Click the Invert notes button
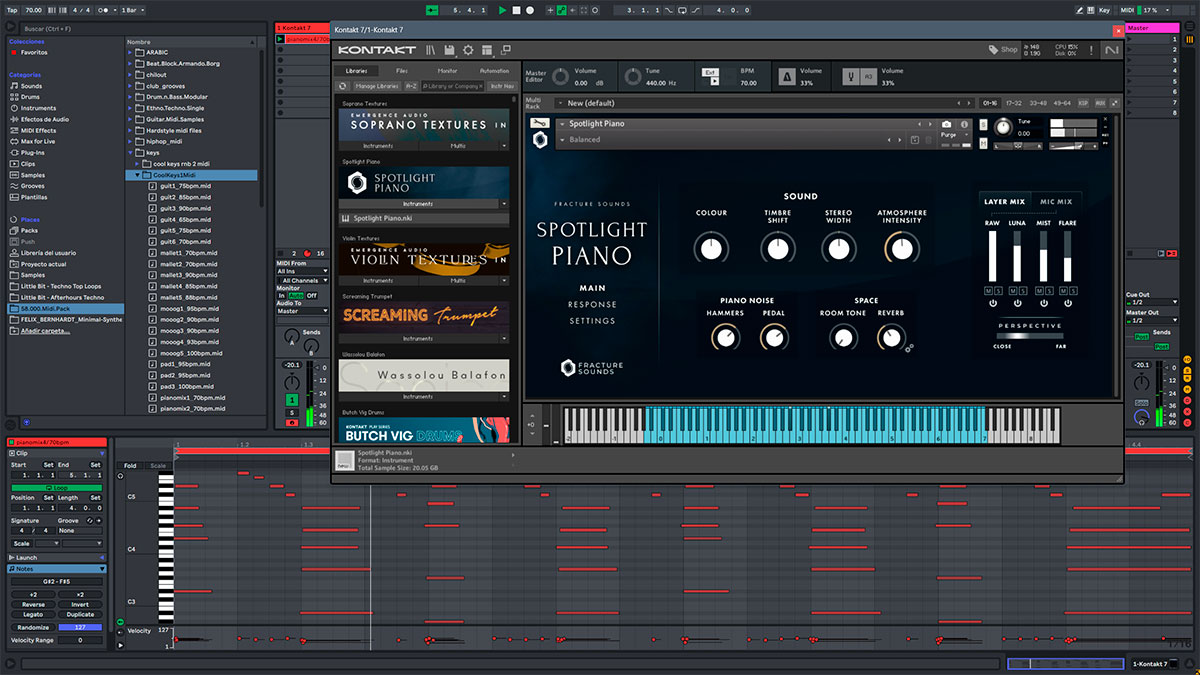This screenshot has height=675, width=1200. (x=80, y=604)
